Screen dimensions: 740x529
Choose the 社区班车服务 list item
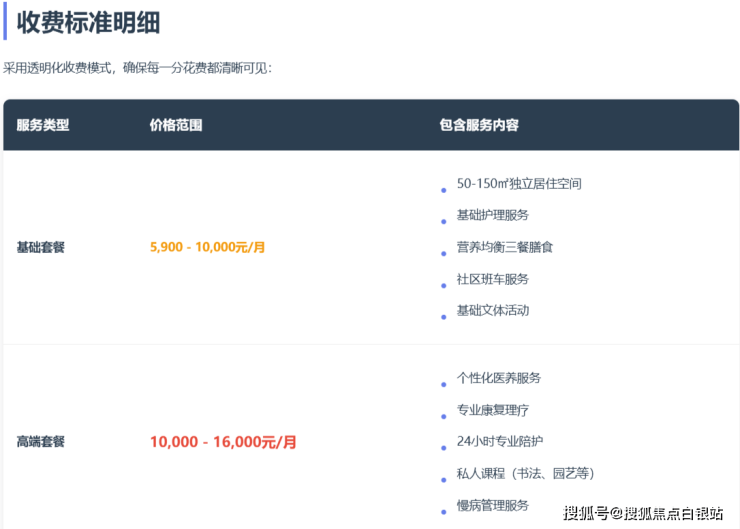click(x=492, y=279)
